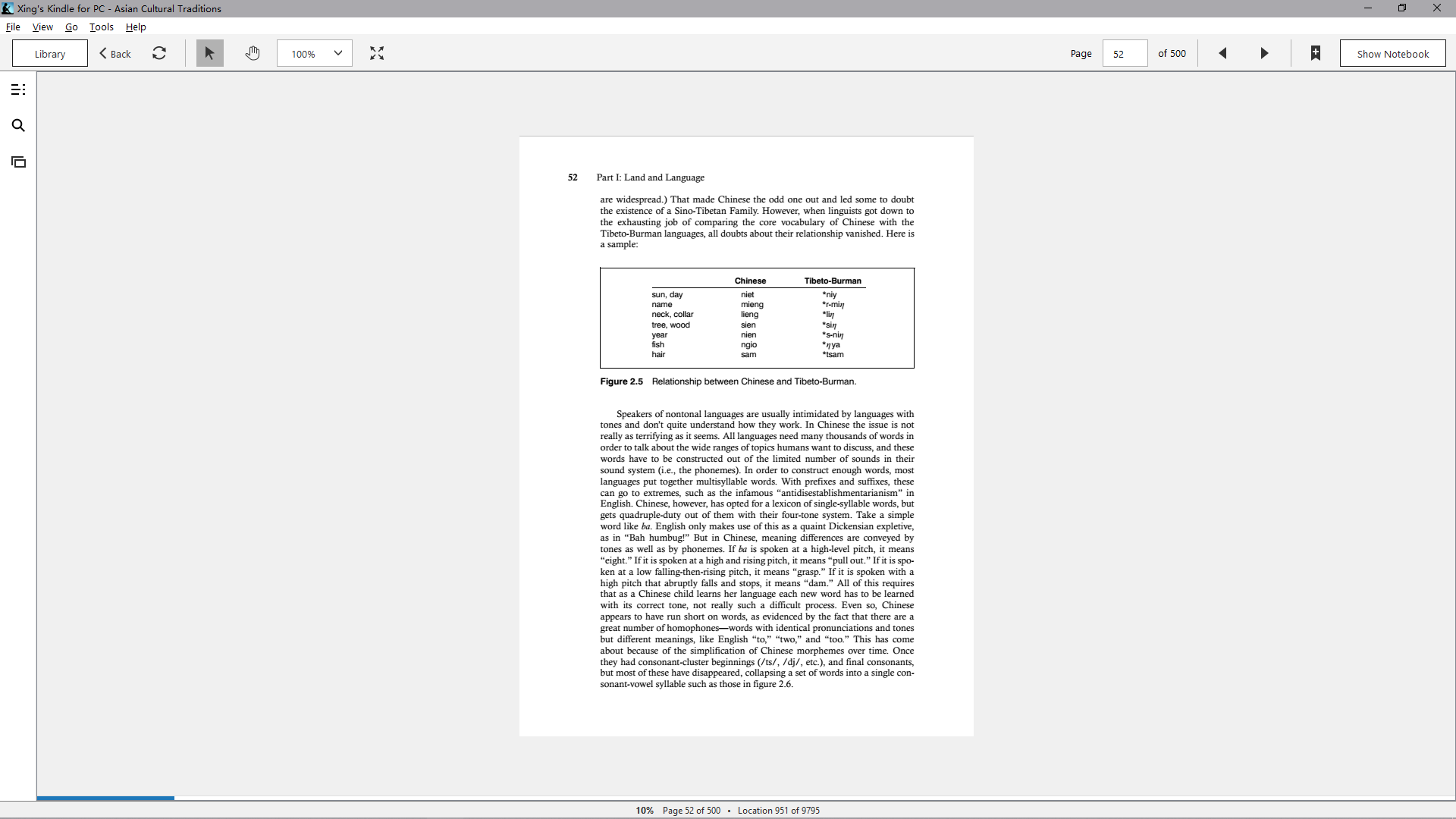The width and height of the screenshot is (1456, 819).
Task: Click the page number input field
Action: (1125, 53)
